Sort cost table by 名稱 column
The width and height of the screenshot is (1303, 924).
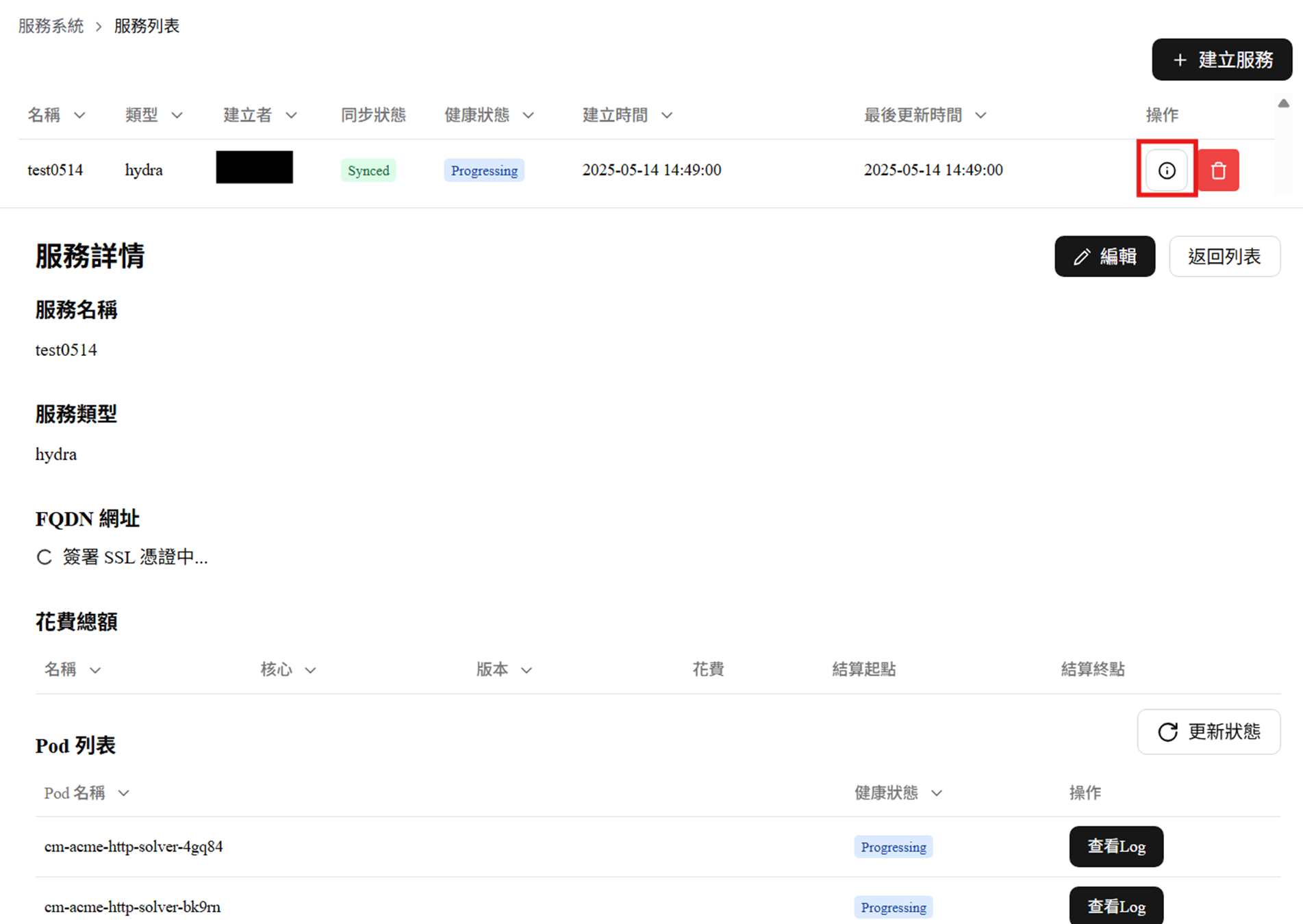coord(95,670)
